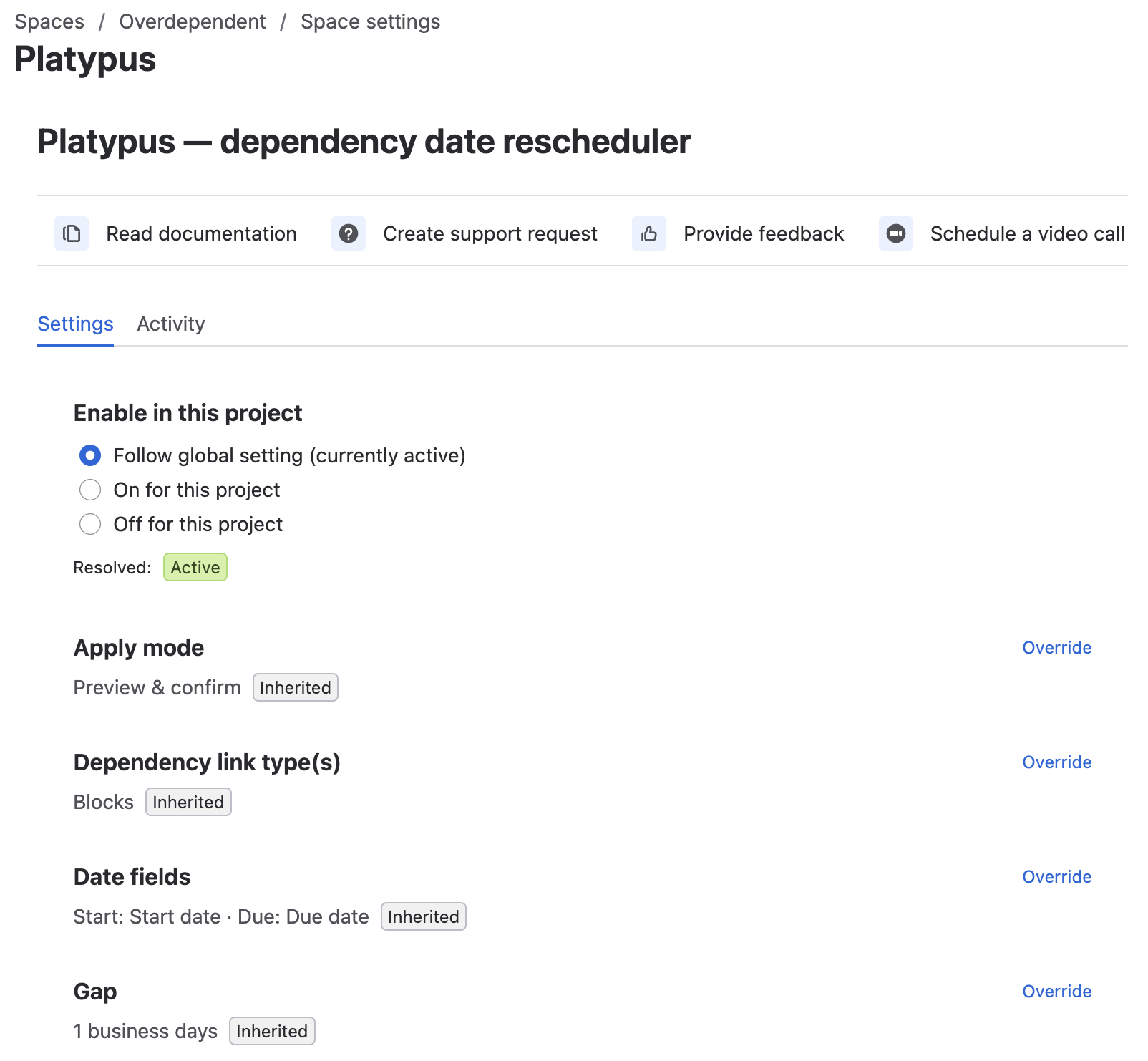Click the green Active status badge
Screen dimensions: 1148x1061
coord(195,567)
